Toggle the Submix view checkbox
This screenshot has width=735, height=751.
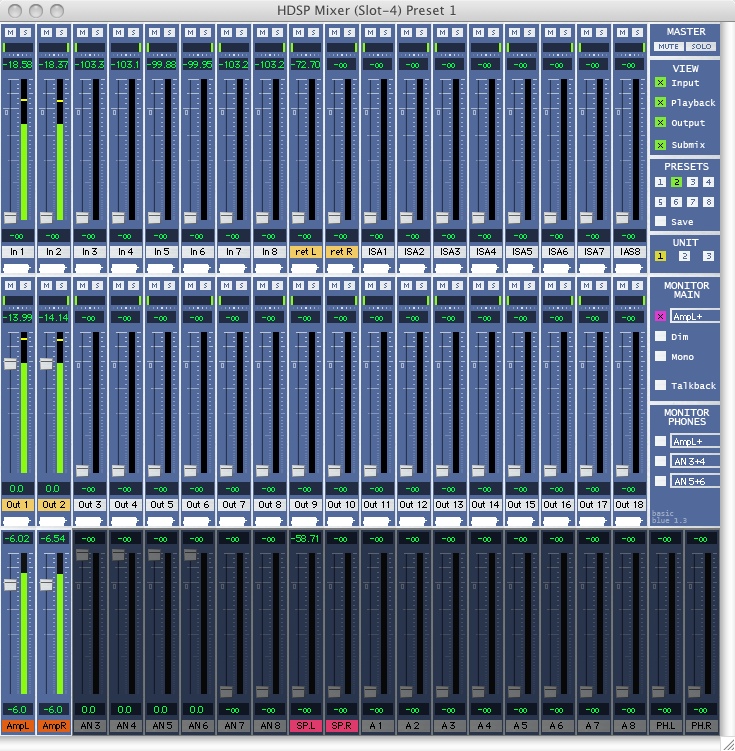[660, 145]
